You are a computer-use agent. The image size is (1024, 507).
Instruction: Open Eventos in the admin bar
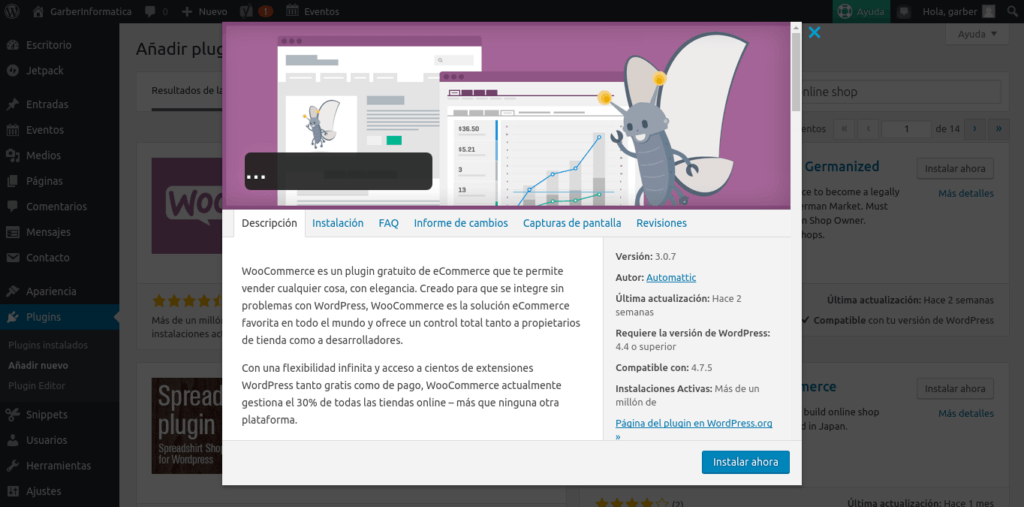(313, 11)
